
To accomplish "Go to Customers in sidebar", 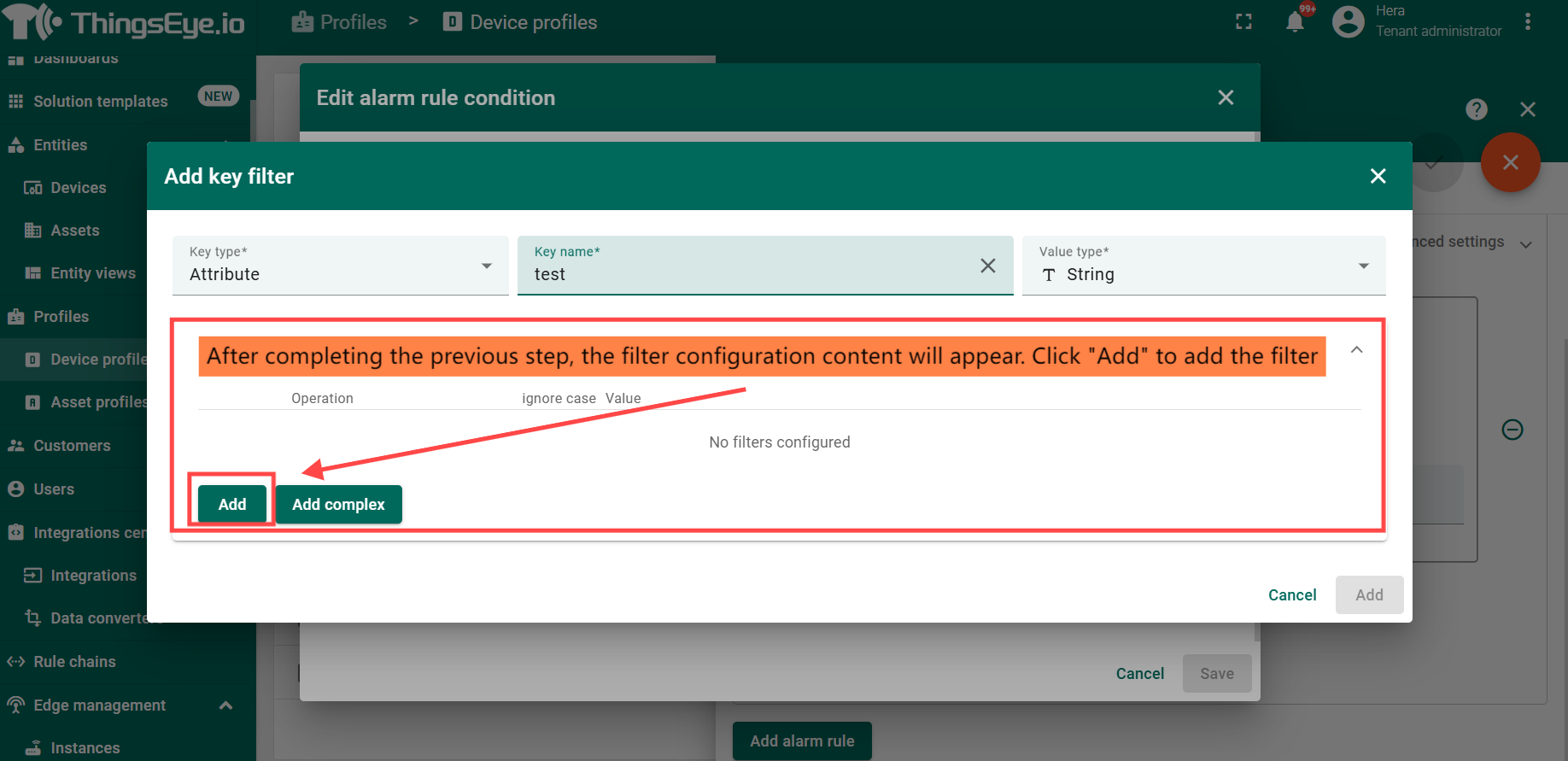I will (x=72, y=446).
